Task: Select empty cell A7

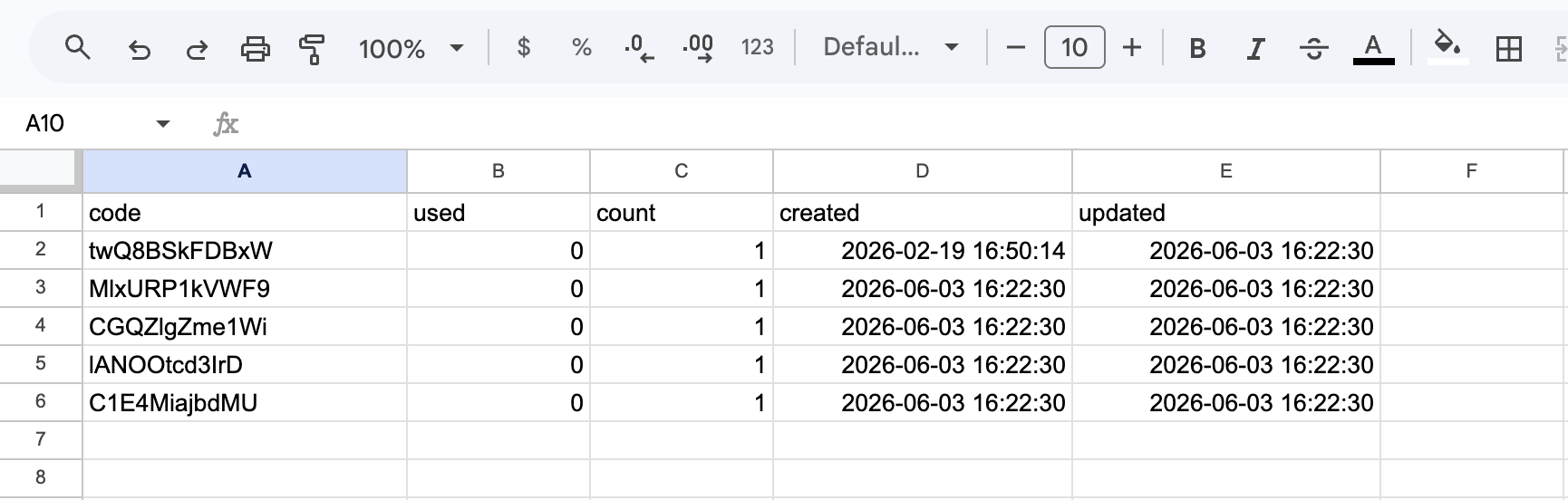Action: point(245,440)
